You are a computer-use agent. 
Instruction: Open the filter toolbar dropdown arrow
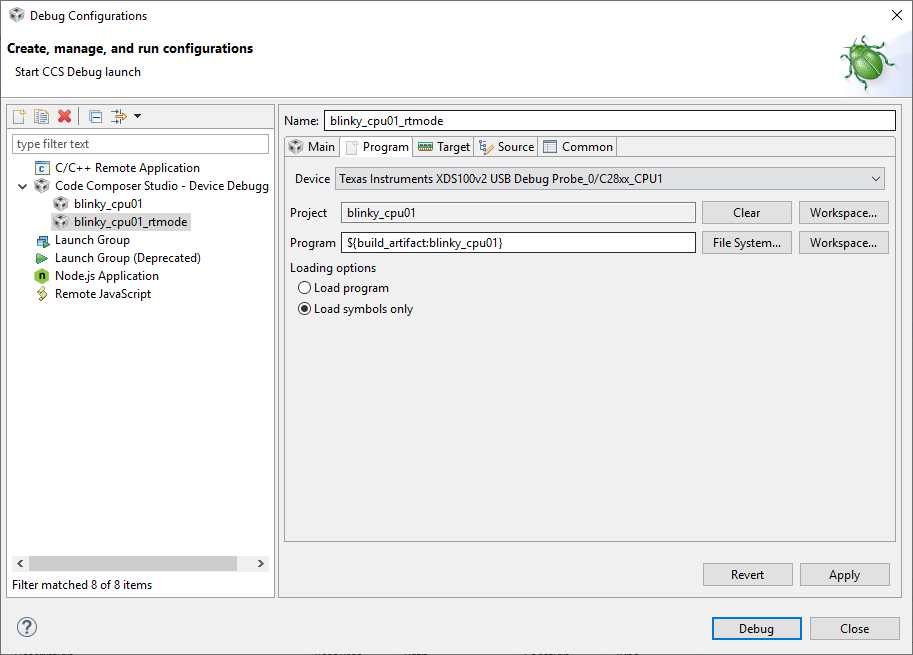tap(137, 116)
